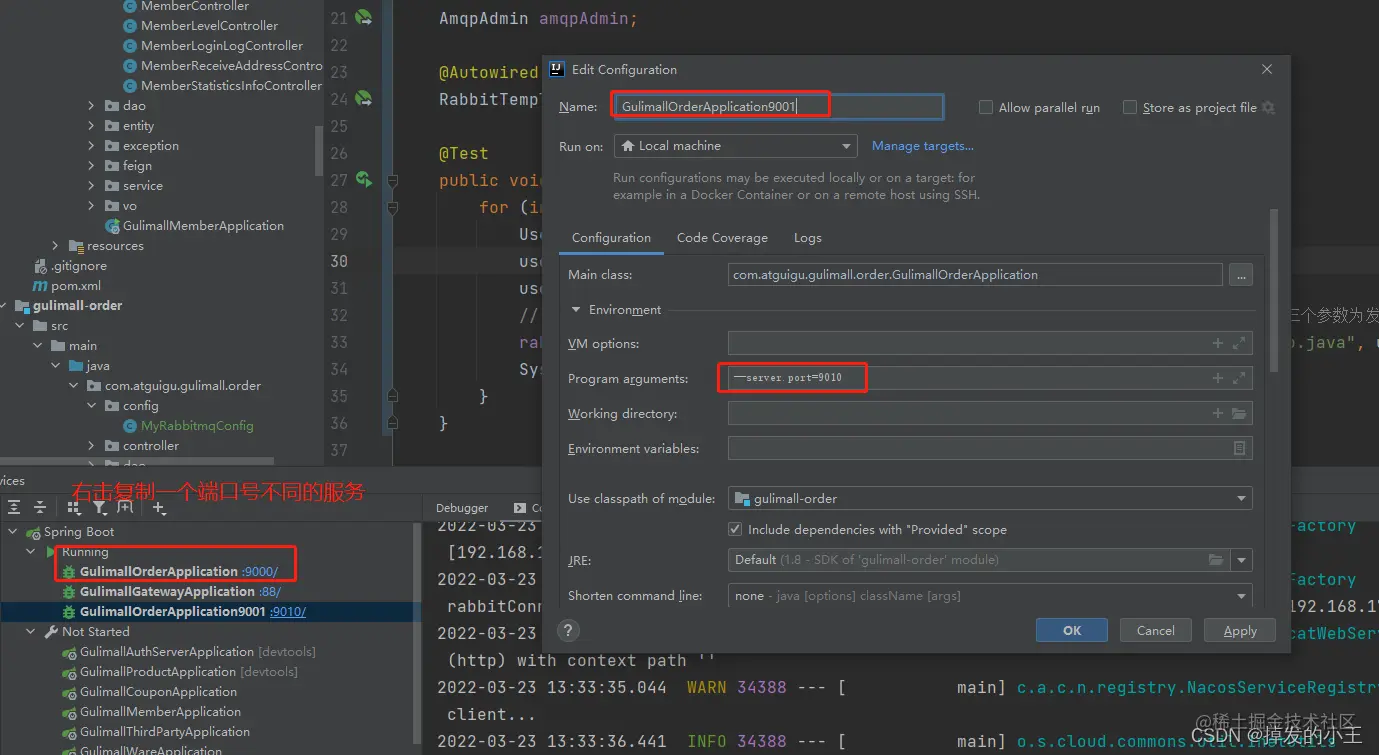Collapse Environment section in dialog
The width and height of the screenshot is (1379, 755).
pyautogui.click(x=576, y=310)
